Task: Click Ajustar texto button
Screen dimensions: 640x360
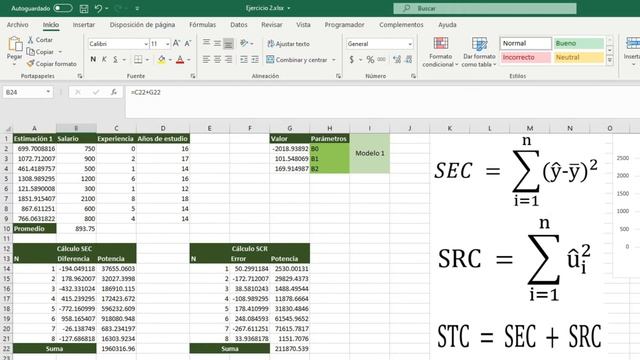Action: tap(289, 44)
